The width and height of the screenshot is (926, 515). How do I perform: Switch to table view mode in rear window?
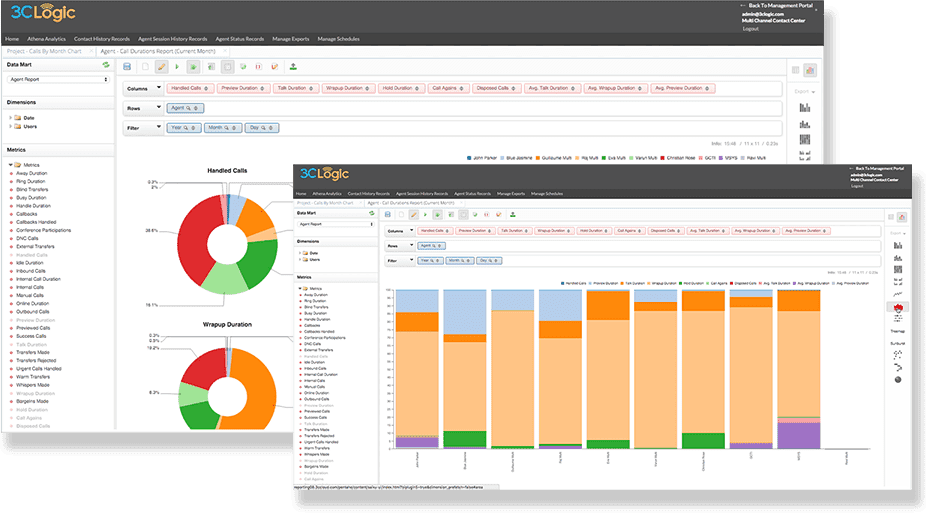click(795, 70)
